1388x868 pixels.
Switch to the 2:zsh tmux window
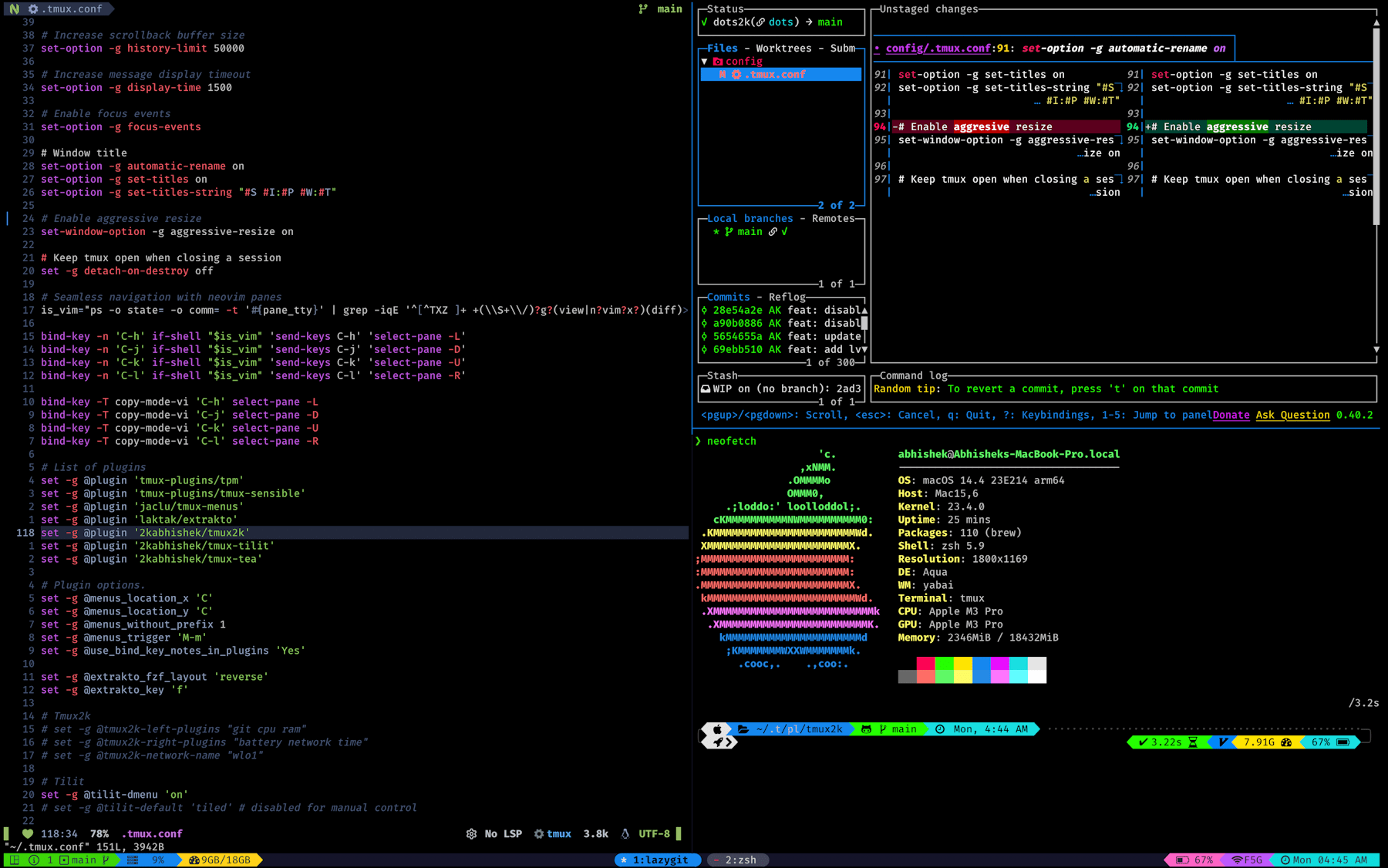tap(738, 860)
